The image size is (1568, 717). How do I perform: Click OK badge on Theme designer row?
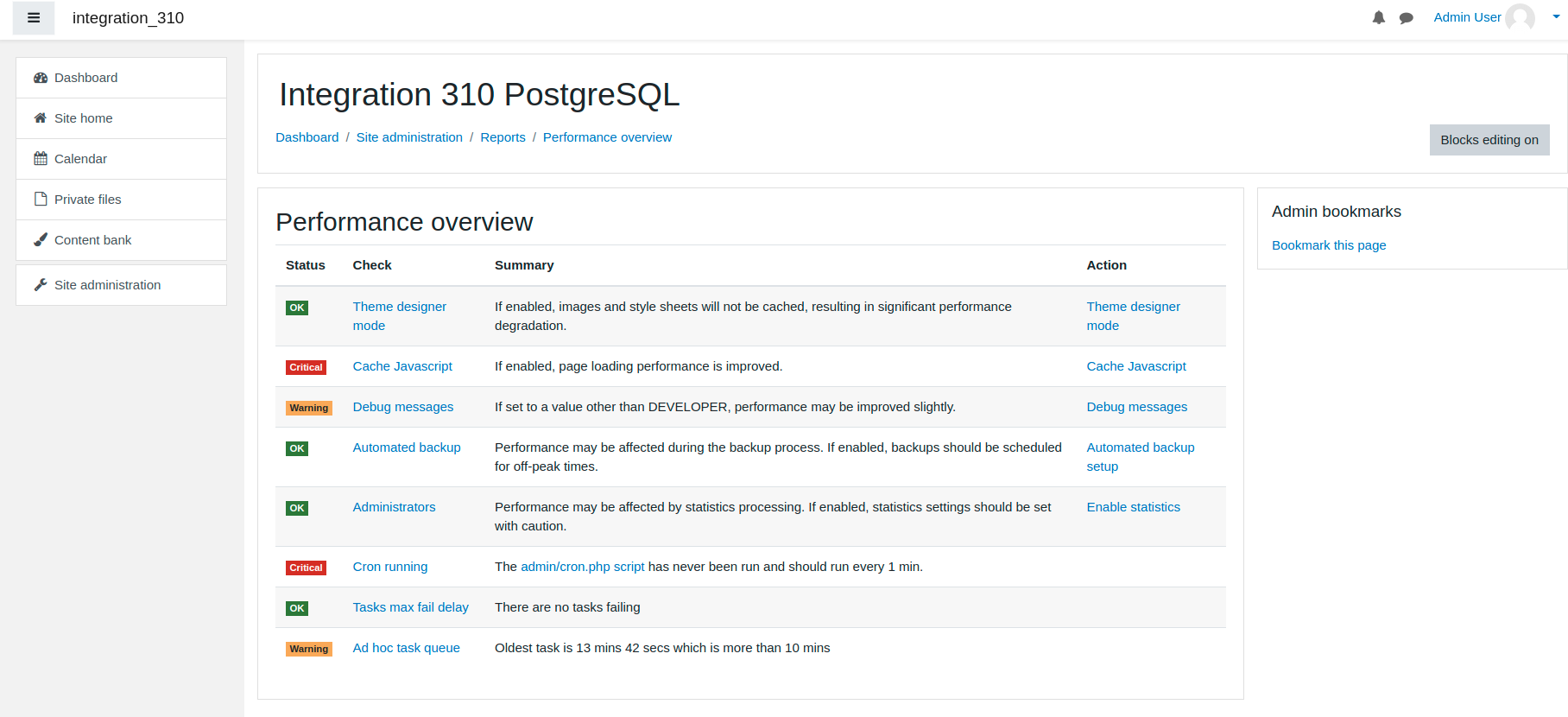point(297,308)
